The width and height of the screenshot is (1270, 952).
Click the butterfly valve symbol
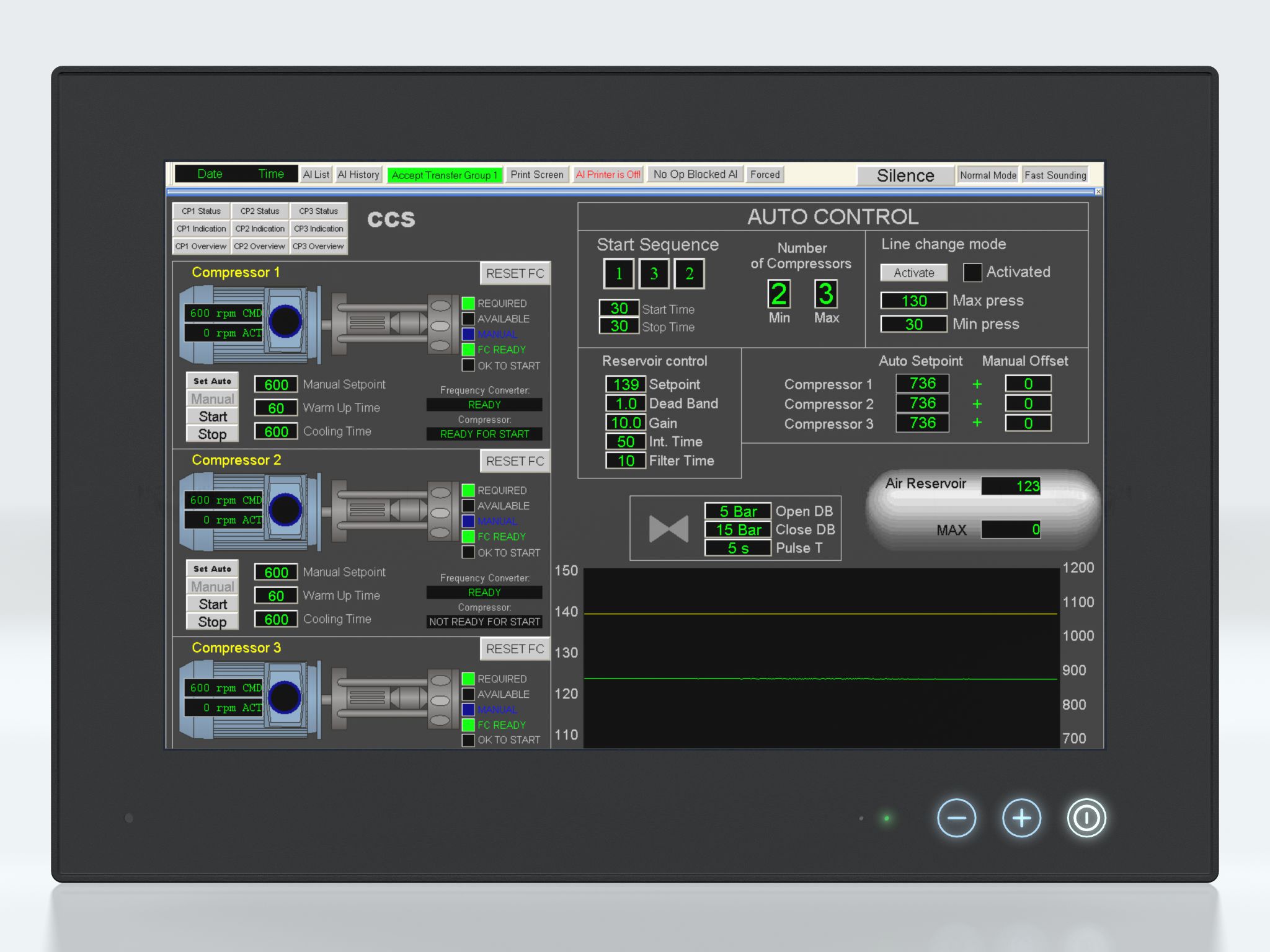tap(668, 529)
